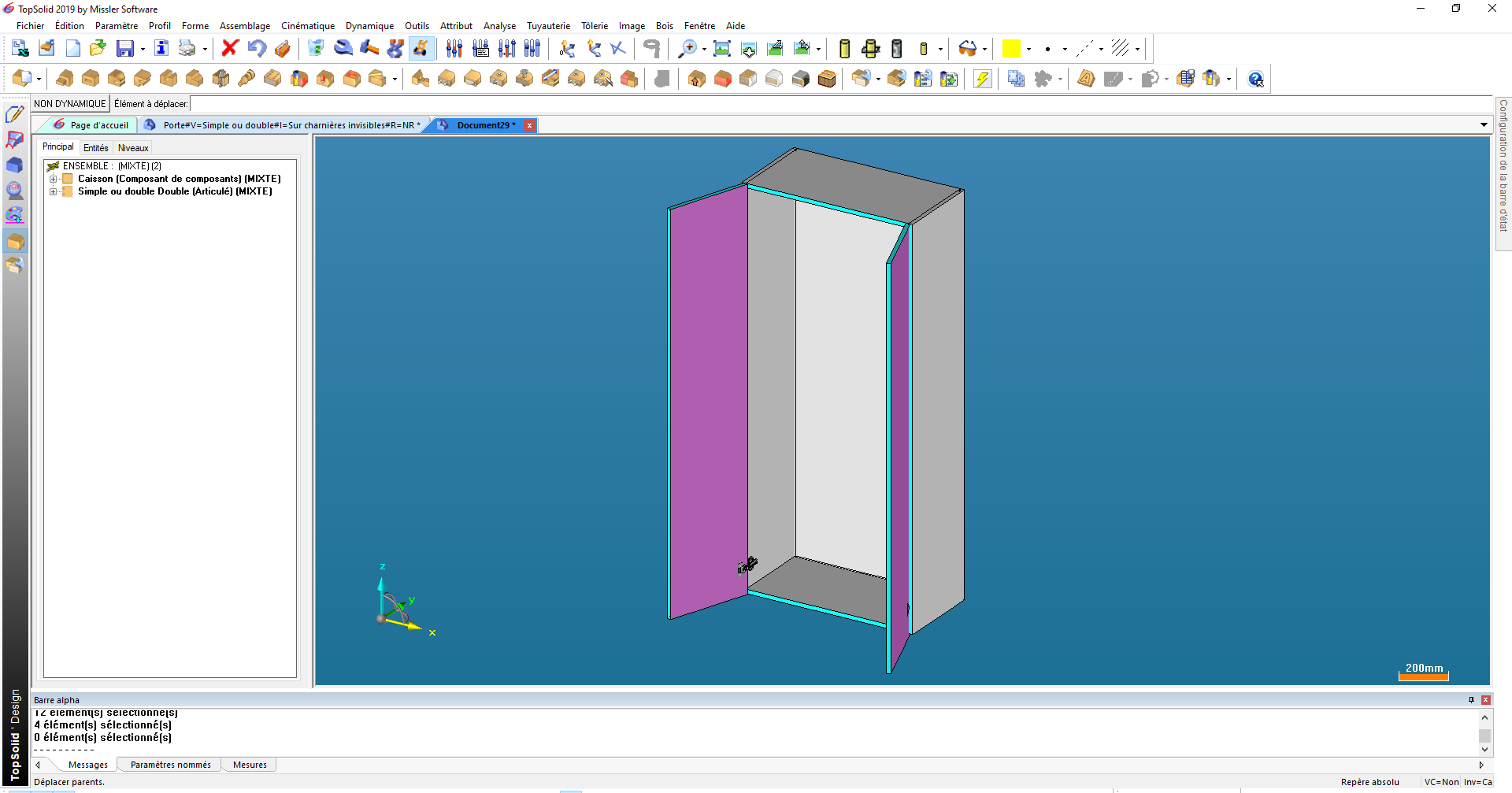Open the Fichier menu
Screen dimensions: 1512x793
(x=31, y=26)
